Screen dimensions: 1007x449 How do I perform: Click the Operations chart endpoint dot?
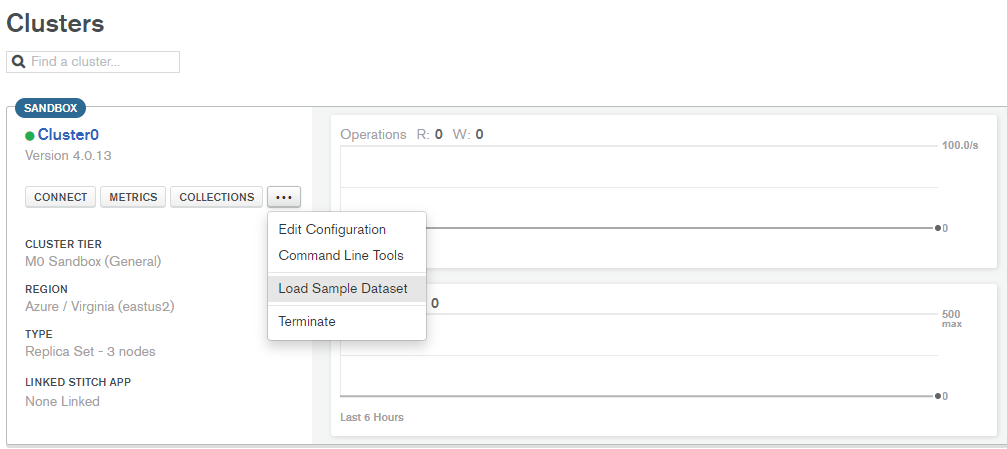tap(937, 228)
